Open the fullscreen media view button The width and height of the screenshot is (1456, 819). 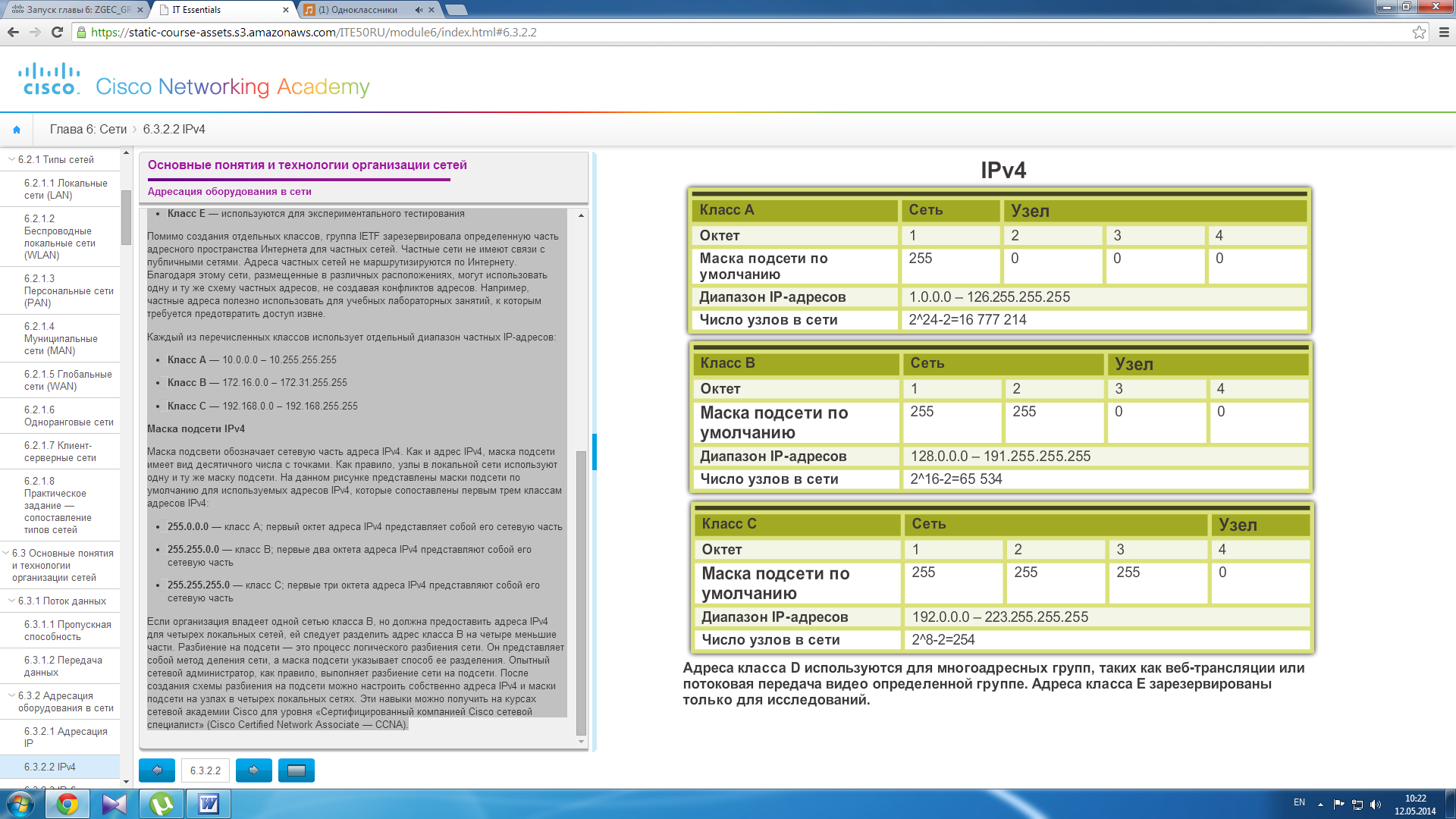(x=297, y=770)
